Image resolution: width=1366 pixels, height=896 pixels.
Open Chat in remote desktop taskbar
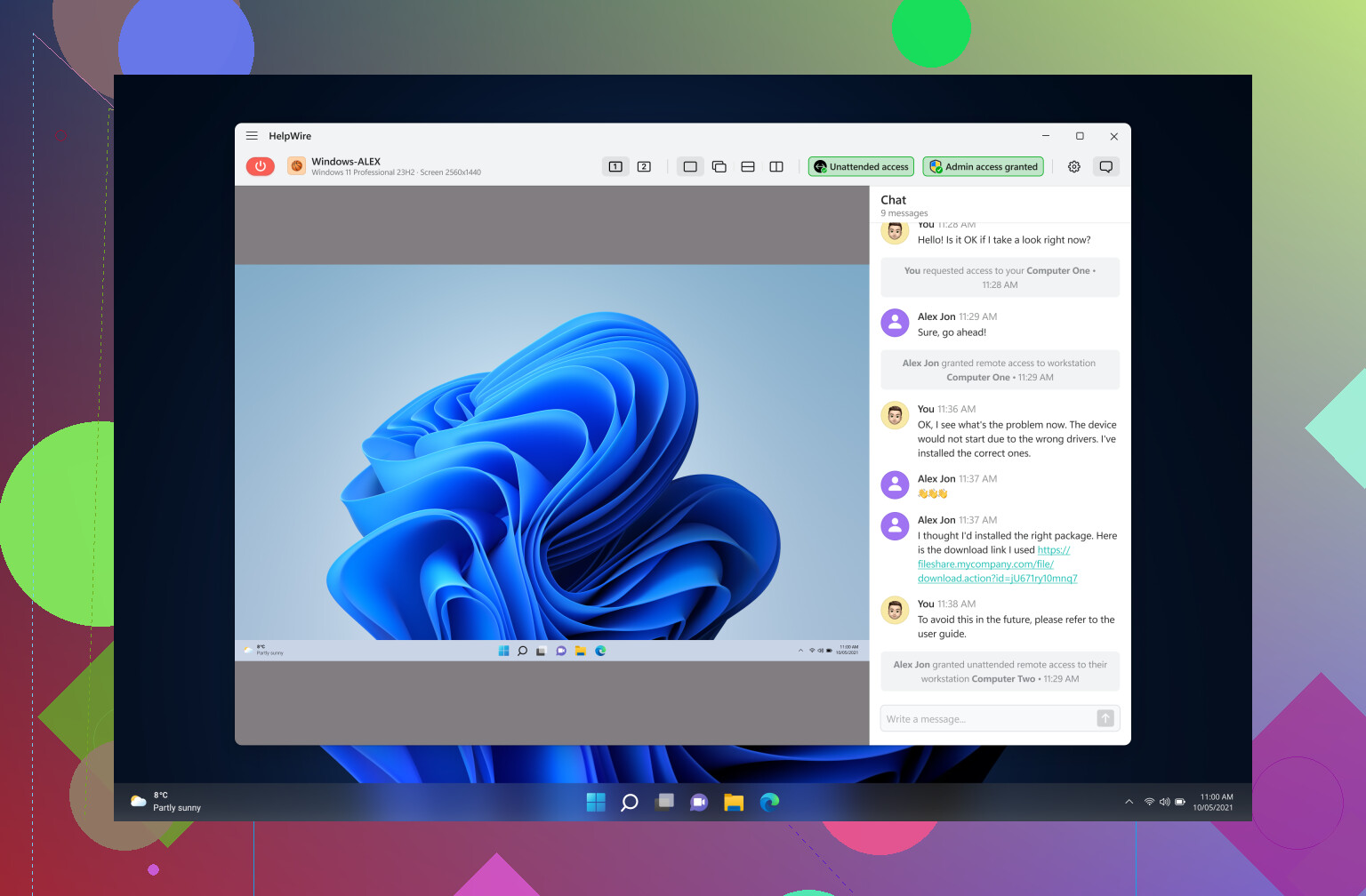coord(561,651)
